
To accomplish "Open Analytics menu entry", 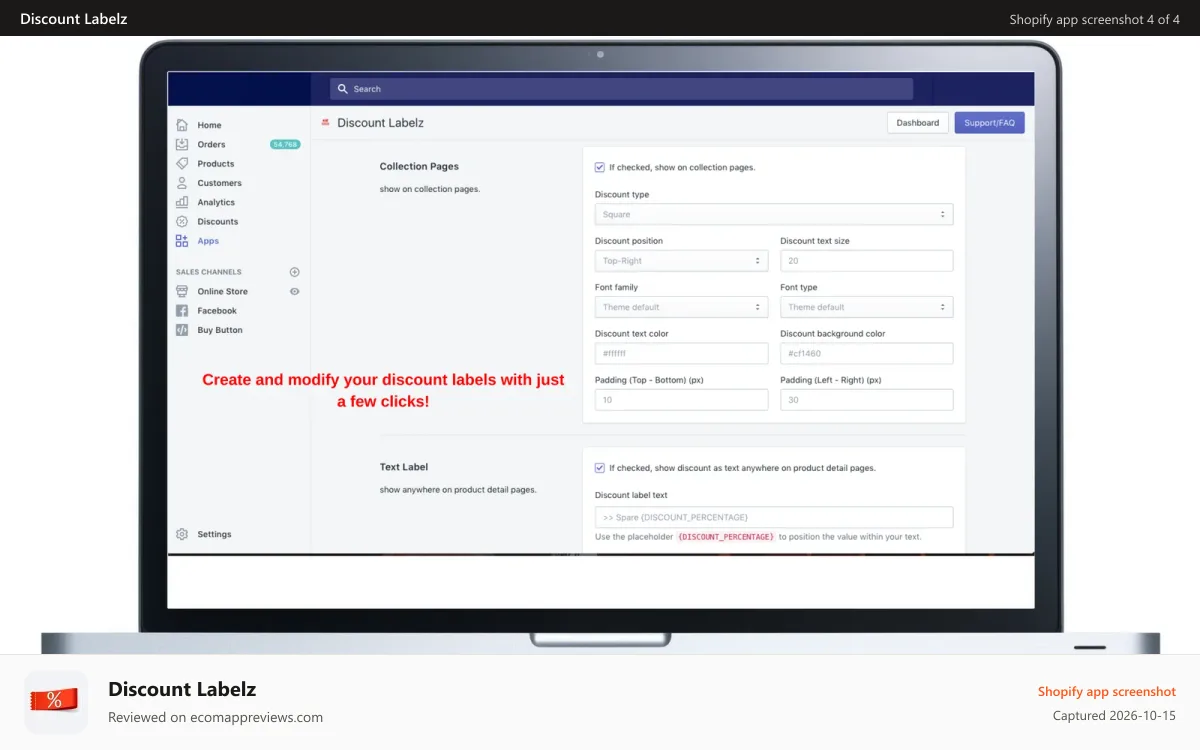I will tap(216, 202).
